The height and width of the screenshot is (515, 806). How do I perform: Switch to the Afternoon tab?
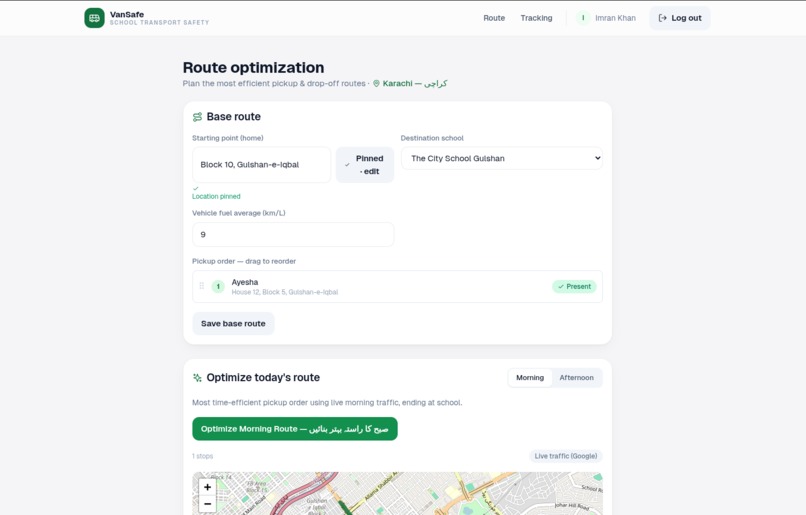tap(576, 378)
